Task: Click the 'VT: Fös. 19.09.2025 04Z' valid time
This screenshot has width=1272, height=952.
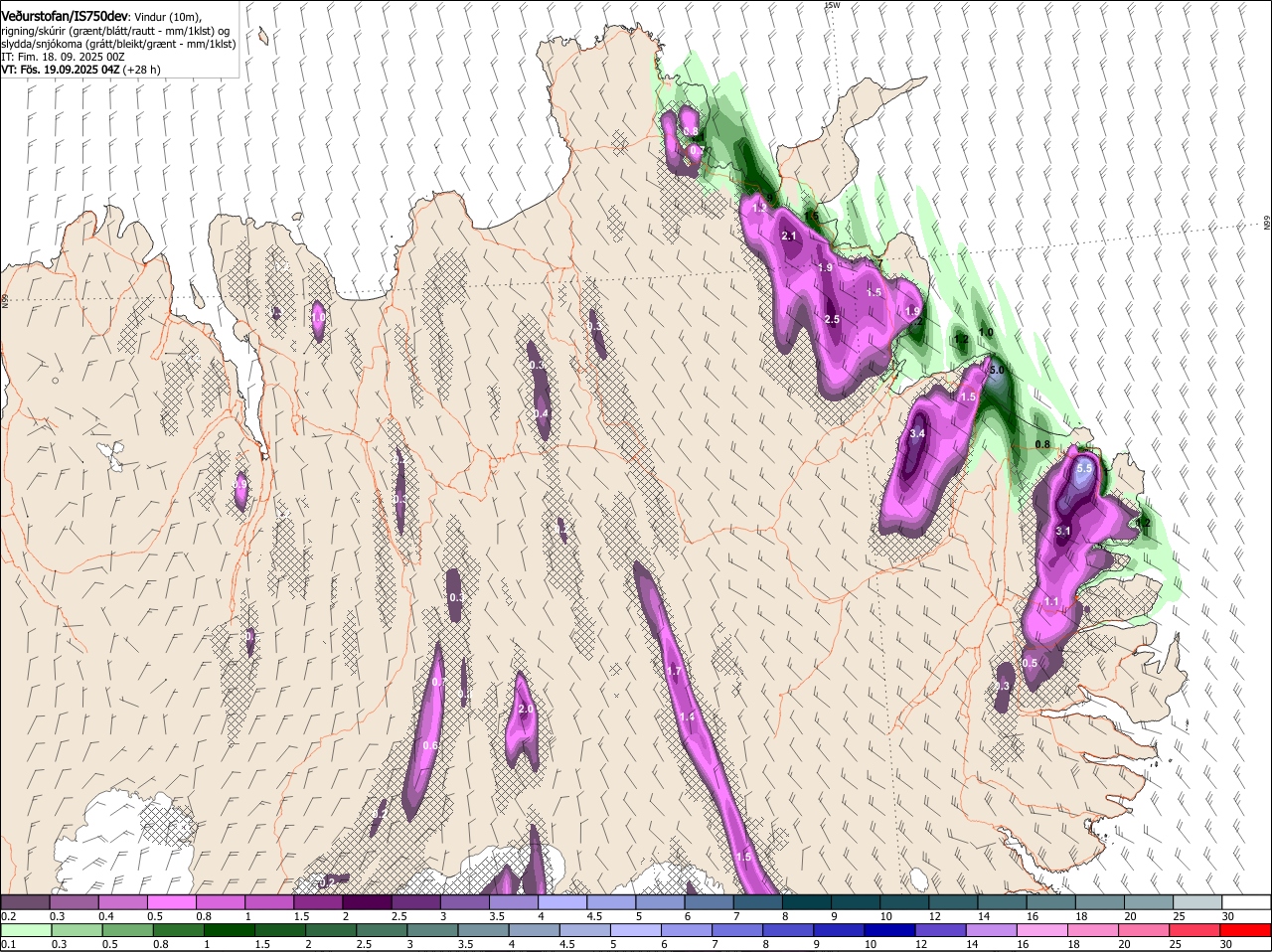Action: click(61, 70)
